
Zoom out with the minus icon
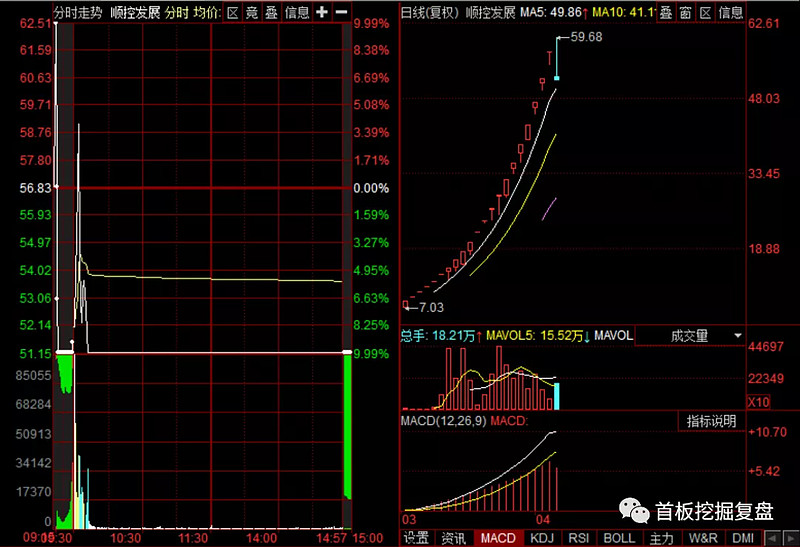tap(342, 12)
